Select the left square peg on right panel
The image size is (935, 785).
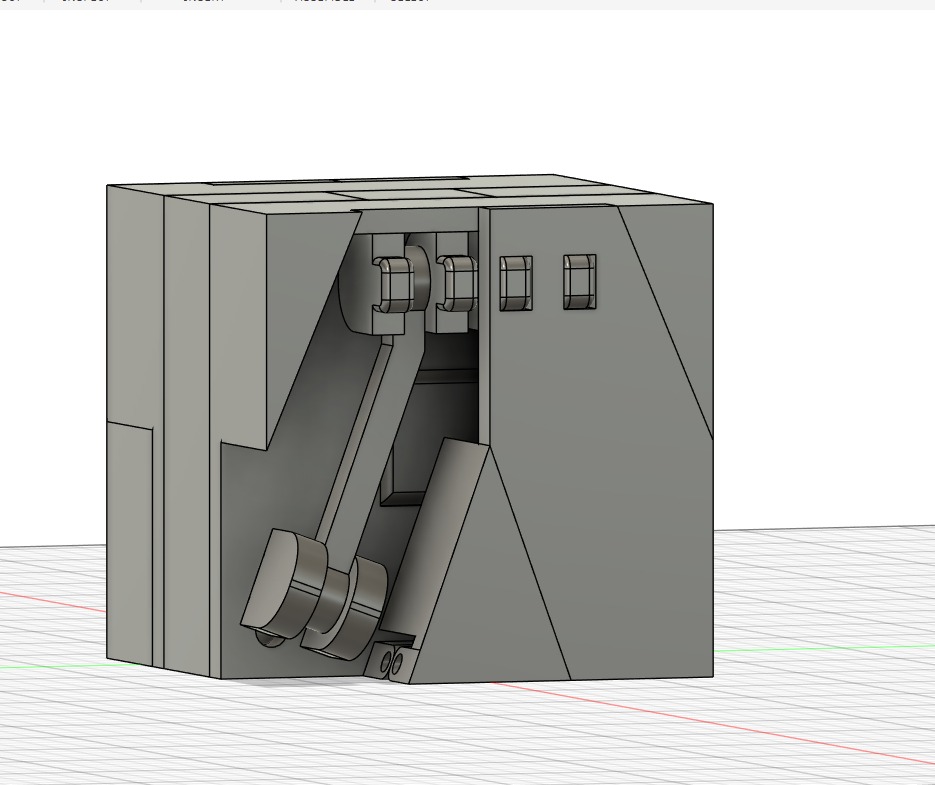[x=516, y=283]
